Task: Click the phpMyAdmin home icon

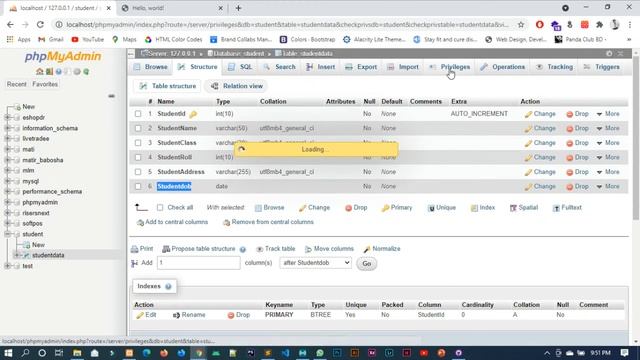Action: coord(40,71)
